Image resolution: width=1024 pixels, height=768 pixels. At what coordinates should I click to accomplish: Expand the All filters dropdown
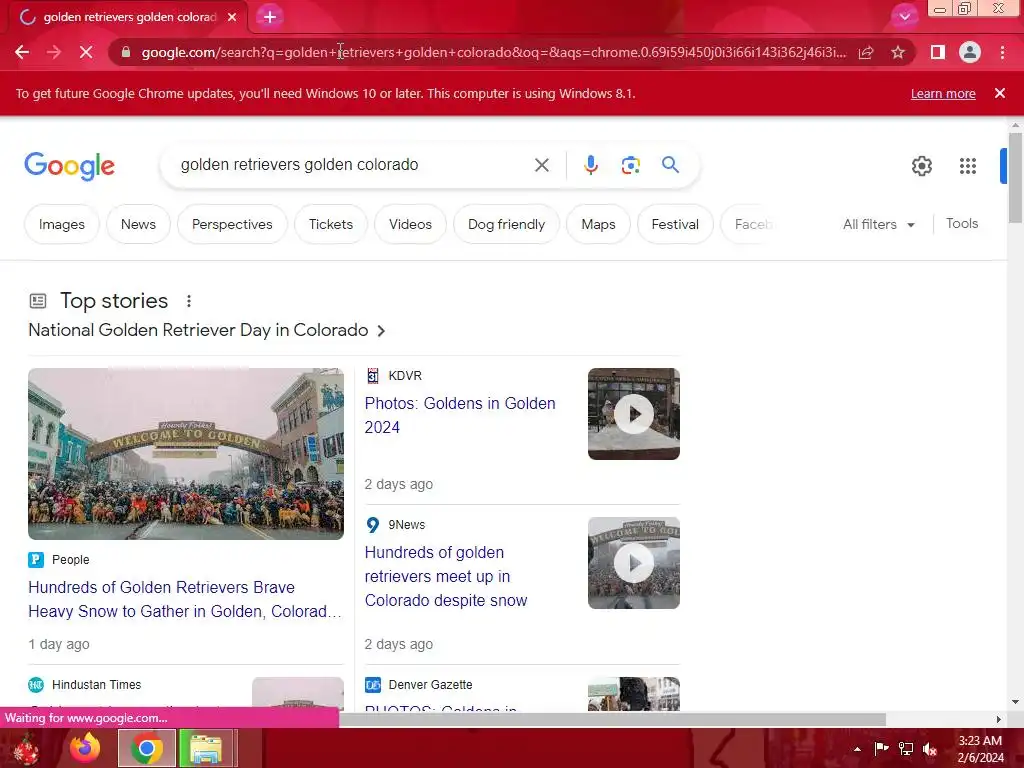878,224
